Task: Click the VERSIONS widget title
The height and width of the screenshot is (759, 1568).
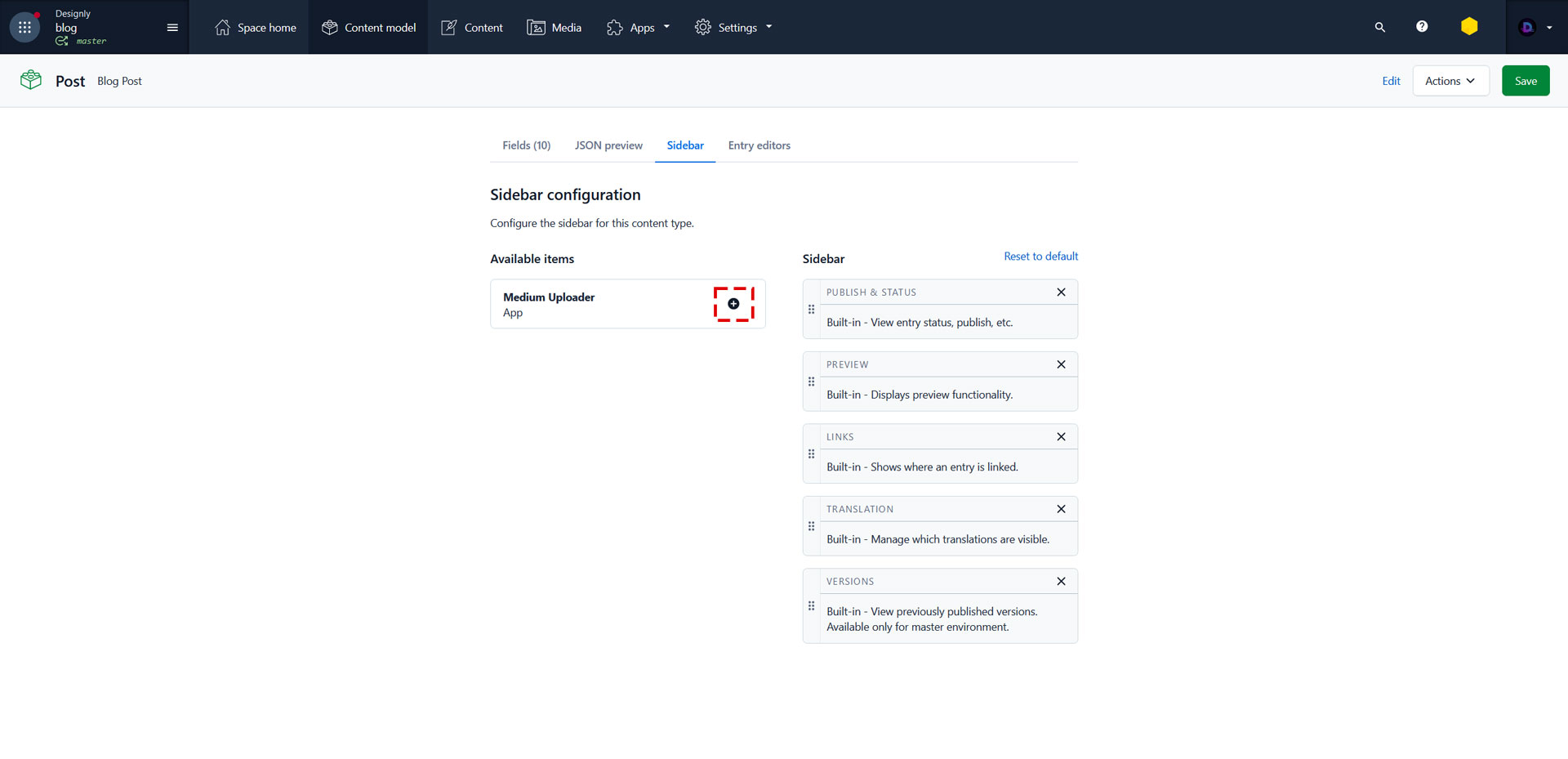Action: (x=850, y=582)
